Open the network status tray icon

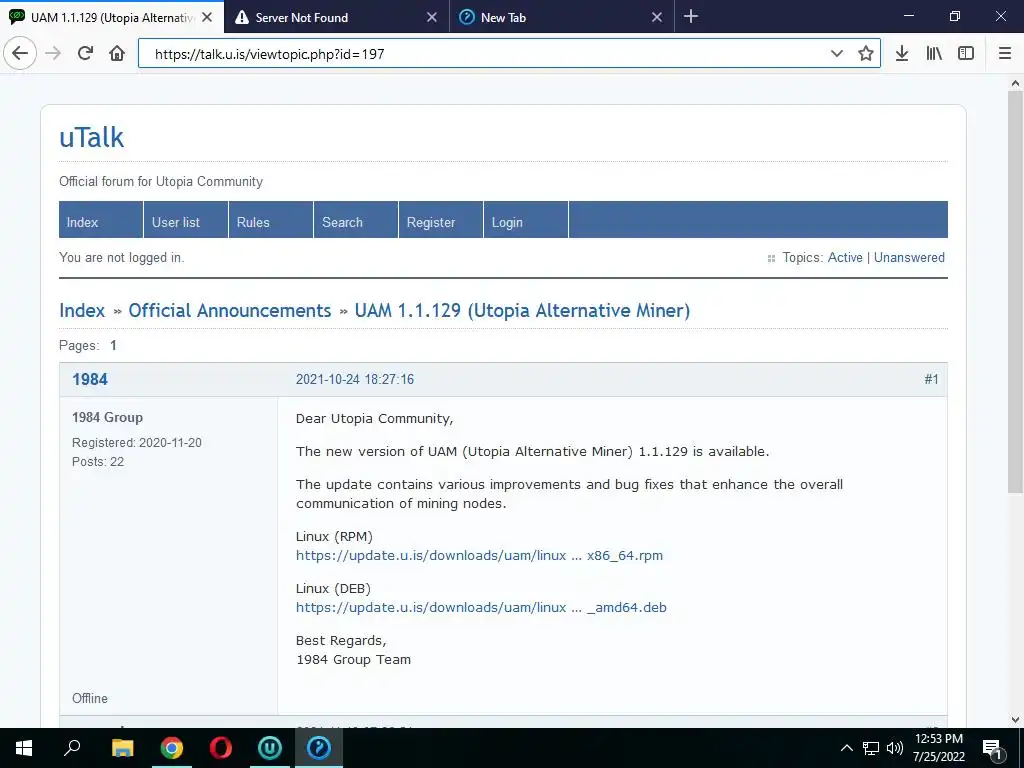point(871,748)
